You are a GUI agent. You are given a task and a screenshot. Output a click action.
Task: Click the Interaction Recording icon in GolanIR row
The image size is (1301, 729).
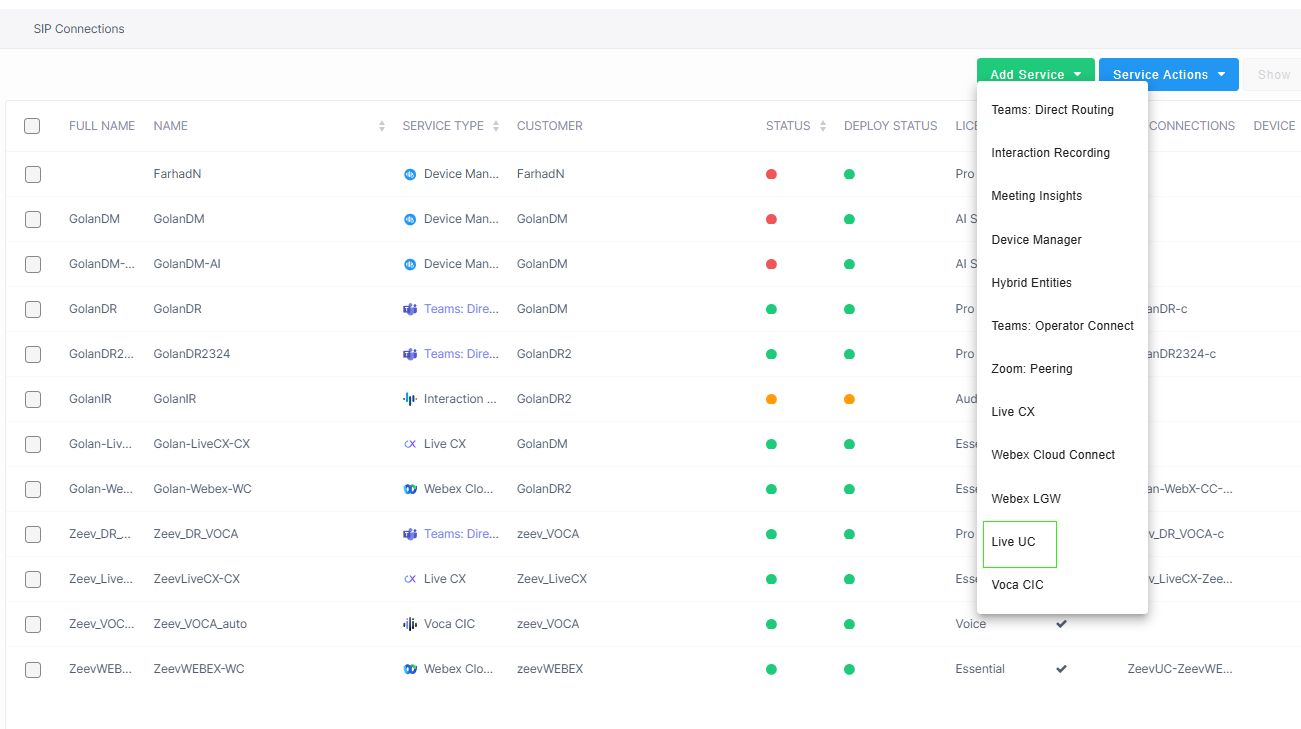[x=409, y=399]
